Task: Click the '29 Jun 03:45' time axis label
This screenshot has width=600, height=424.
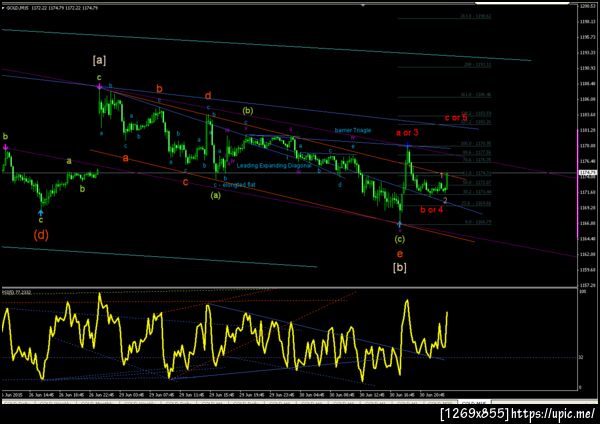Action: (x=132, y=395)
